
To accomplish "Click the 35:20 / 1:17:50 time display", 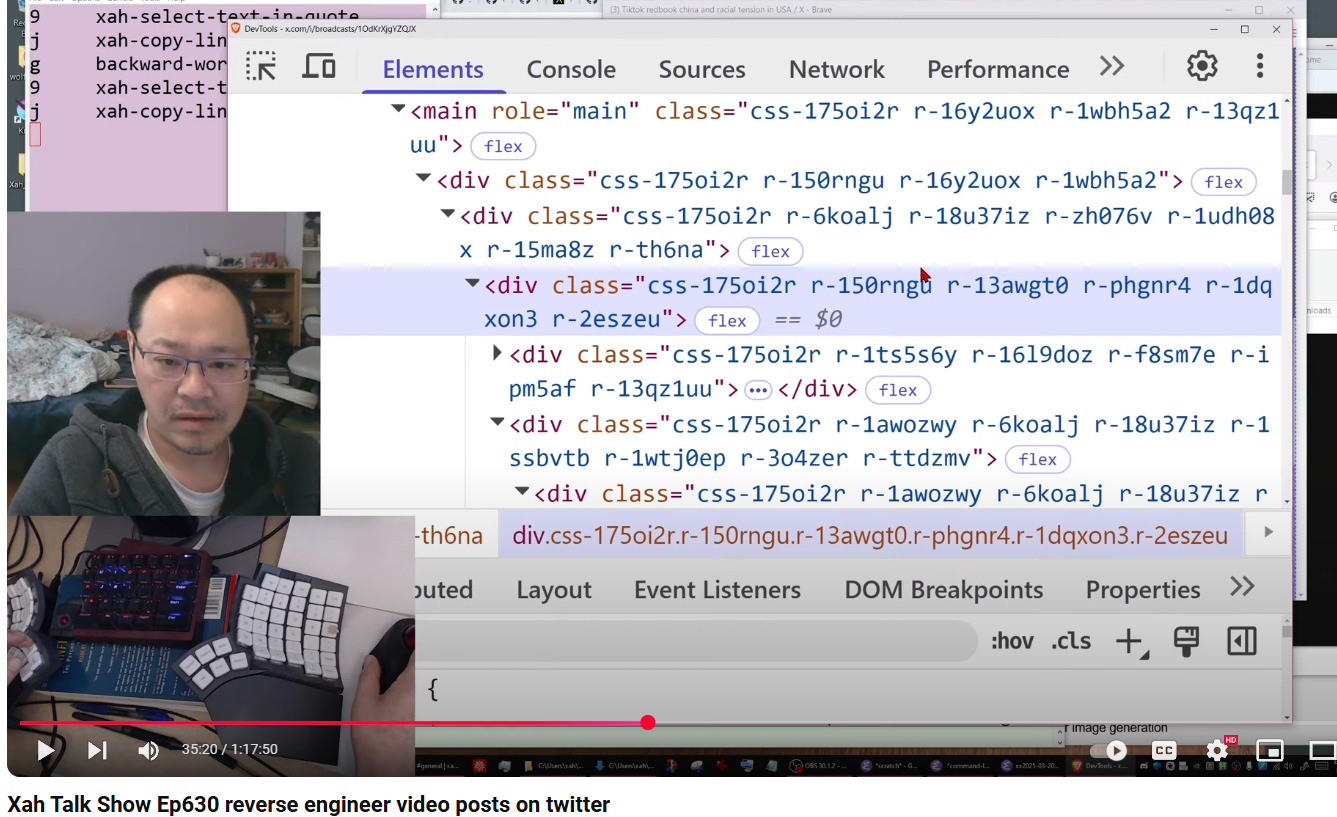I will point(229,749).
